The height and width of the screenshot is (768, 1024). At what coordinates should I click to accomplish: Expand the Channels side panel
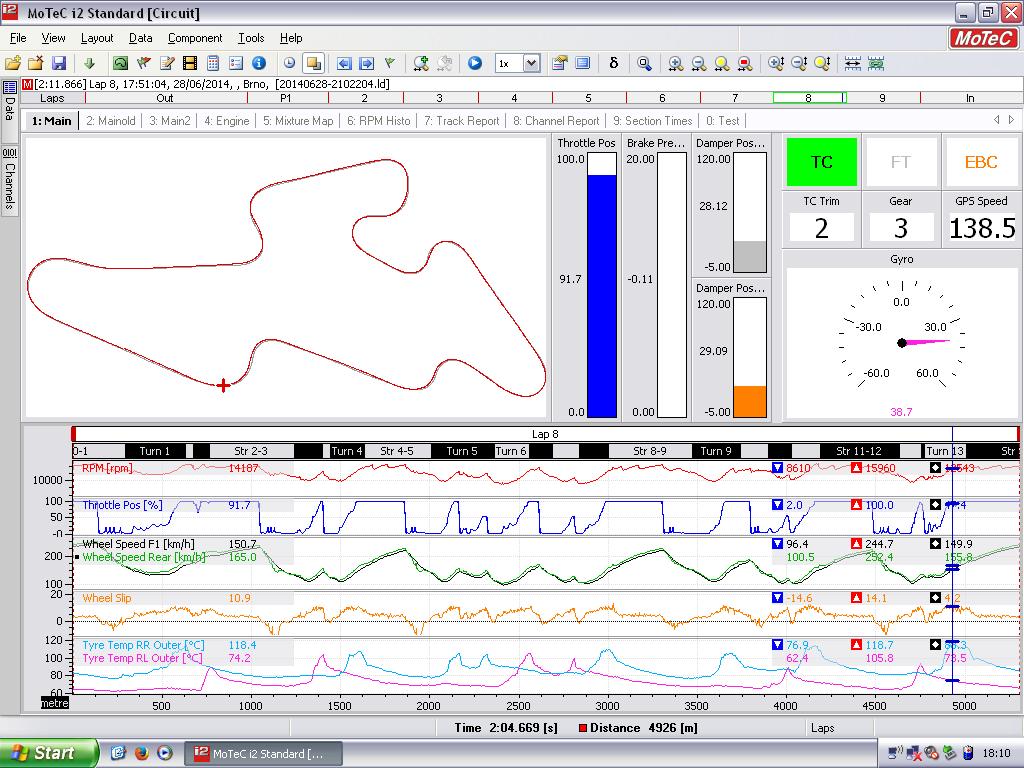(x=9, y=180)
